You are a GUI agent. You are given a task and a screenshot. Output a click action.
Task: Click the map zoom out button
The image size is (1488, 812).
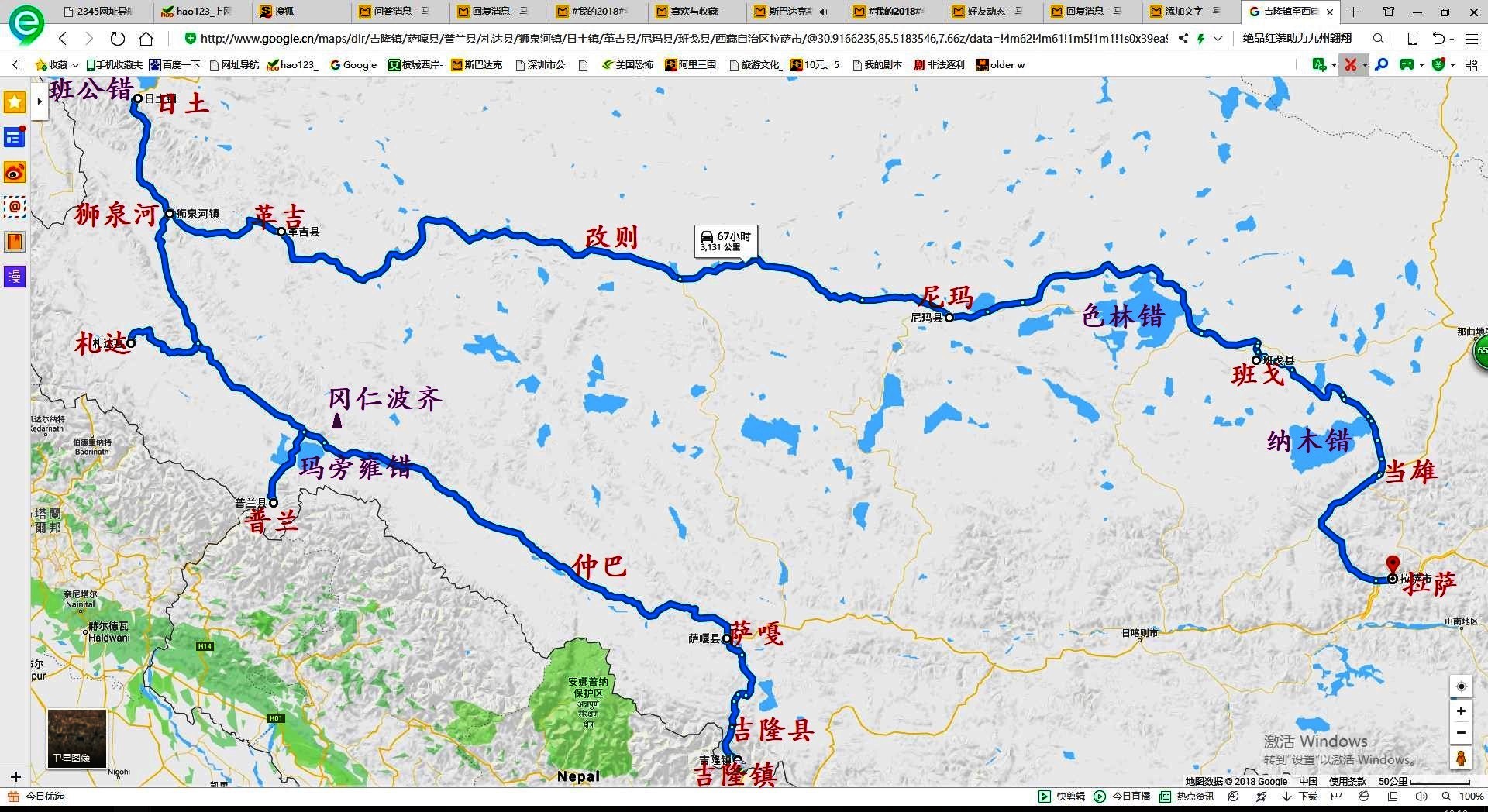tap(1461, 733)
